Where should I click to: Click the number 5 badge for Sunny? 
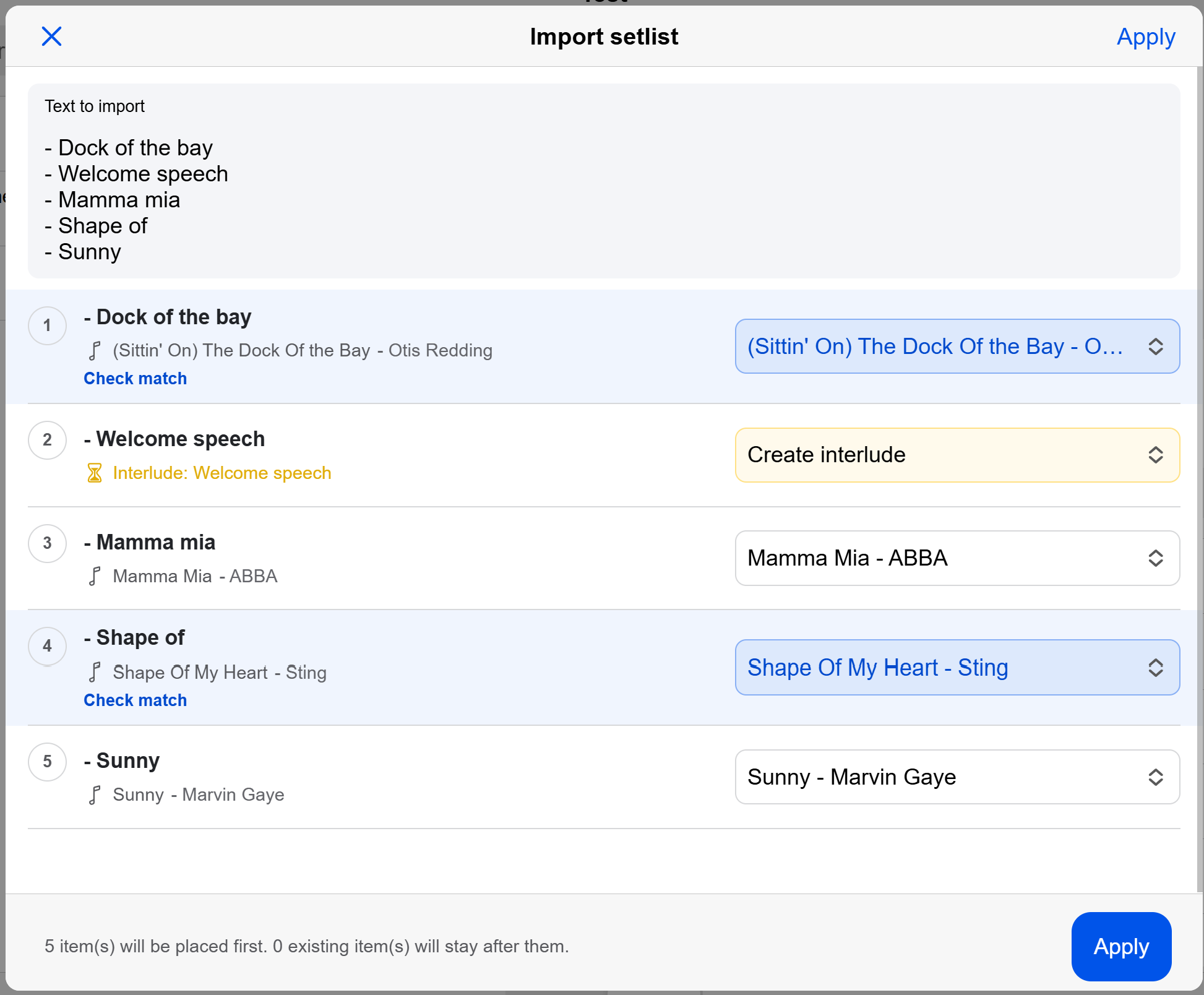(48, 762)
